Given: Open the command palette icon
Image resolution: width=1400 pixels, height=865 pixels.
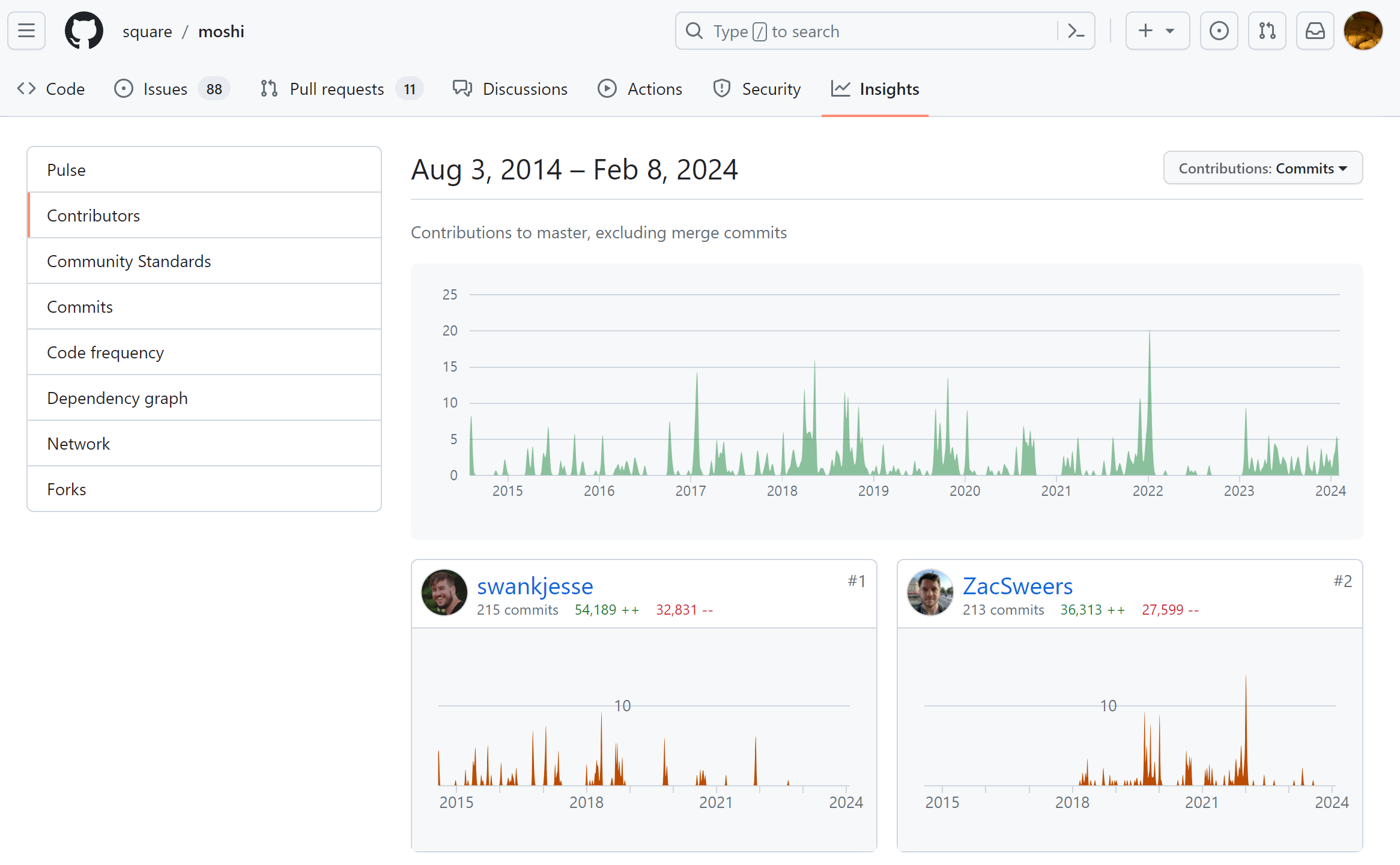Looking at the screenshot, I should [1076, 31].
